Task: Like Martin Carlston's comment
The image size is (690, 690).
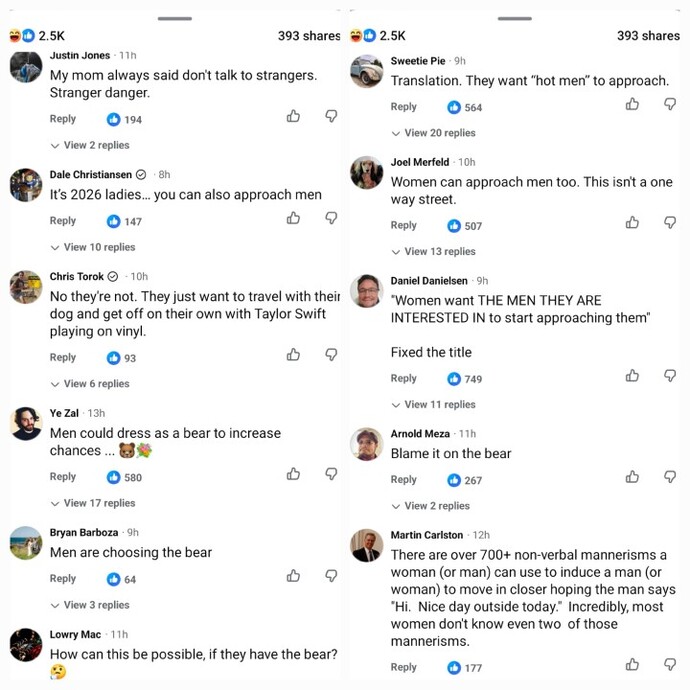Action: coord(632,664)
